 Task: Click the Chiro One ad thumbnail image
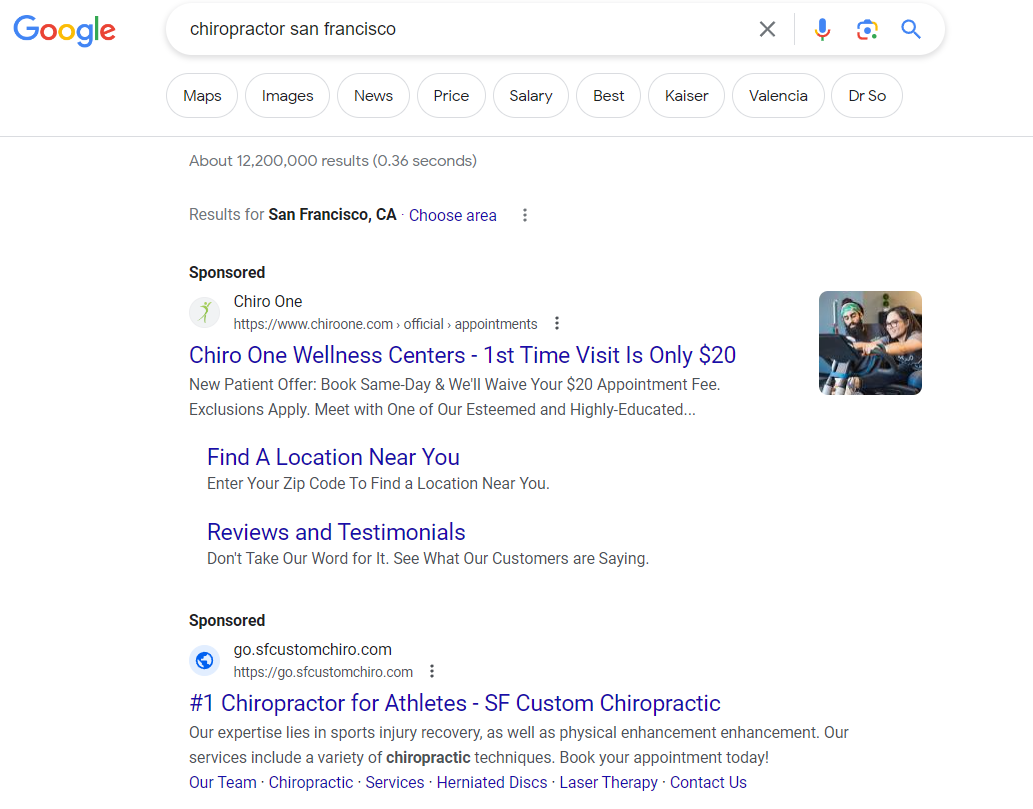coord(870,343)
